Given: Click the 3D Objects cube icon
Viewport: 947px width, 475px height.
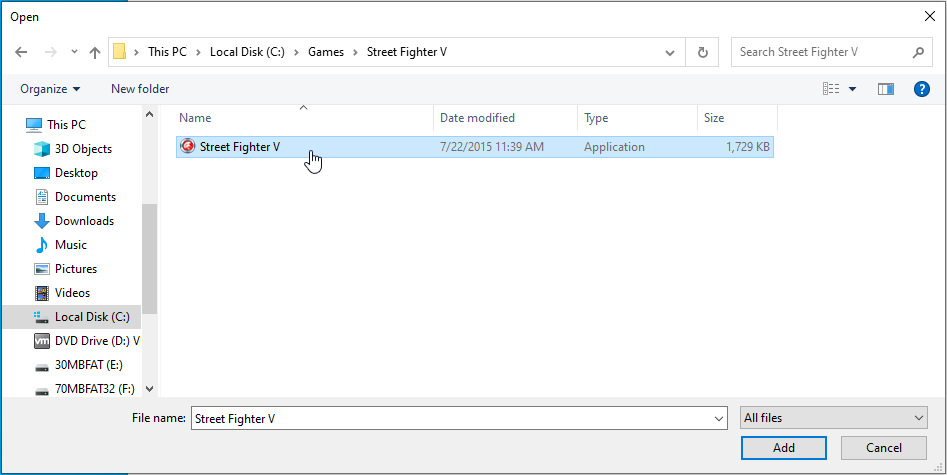Looking at the screenshot, I should click(x=42, y=149).
